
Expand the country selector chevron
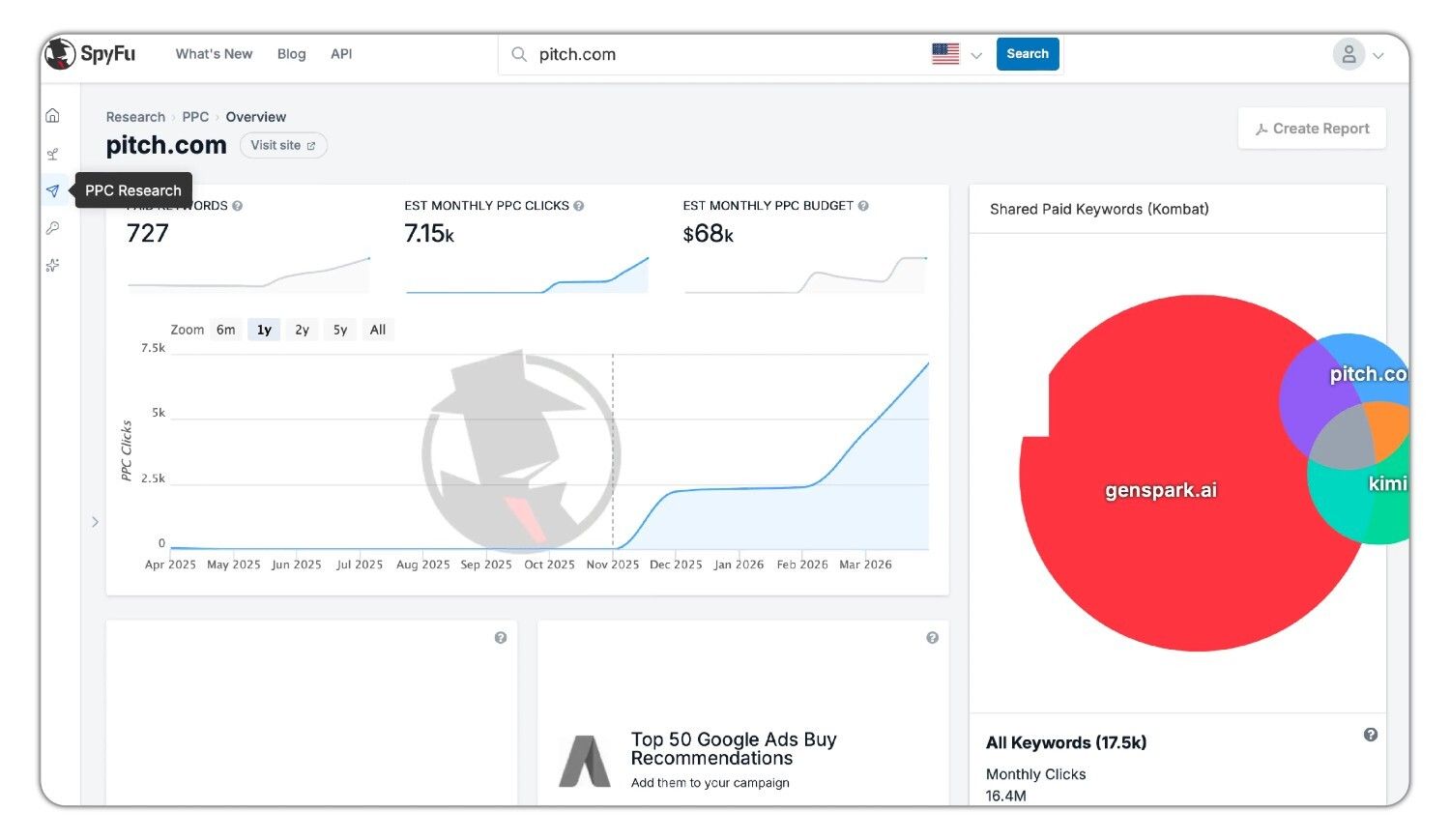point(976,55)
